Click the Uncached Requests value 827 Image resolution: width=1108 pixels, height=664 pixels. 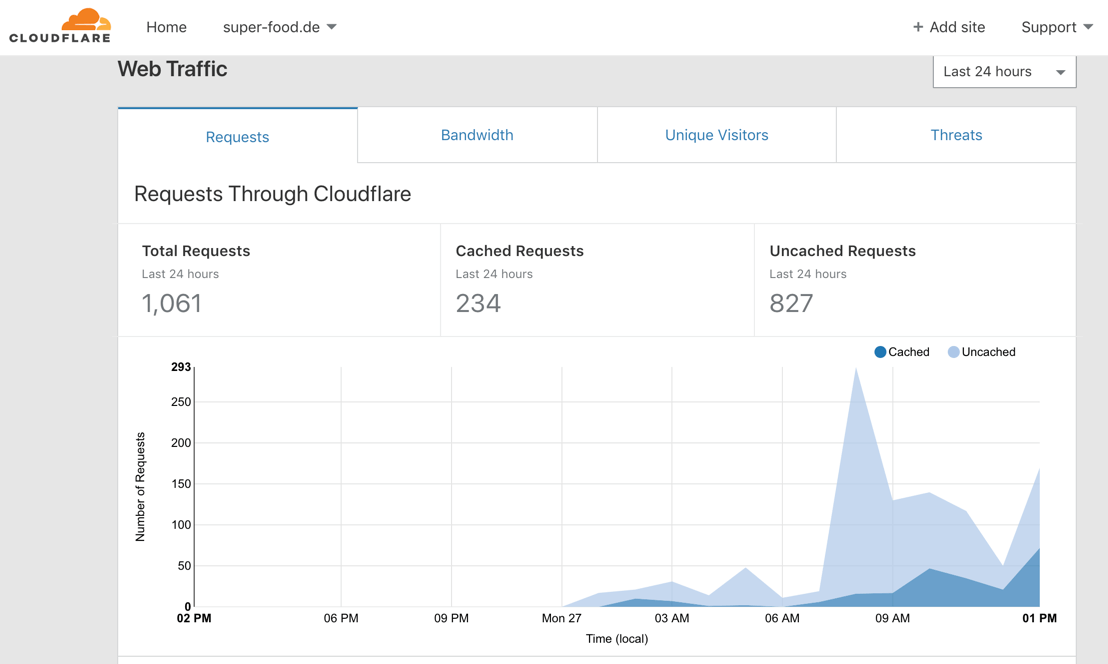pyautogui.click(x=791, y=303)
